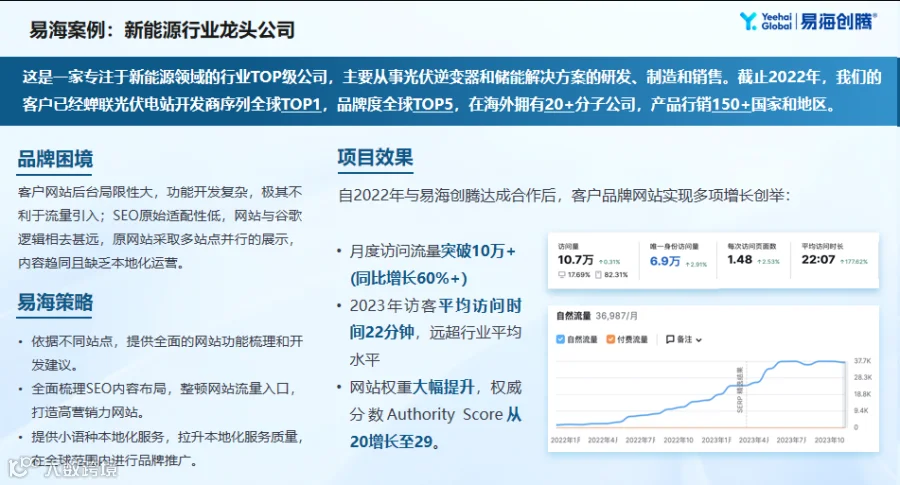Click the 177.62% growth indicator
The height and width of the screenshot is (485, 900).
(854, 262)
